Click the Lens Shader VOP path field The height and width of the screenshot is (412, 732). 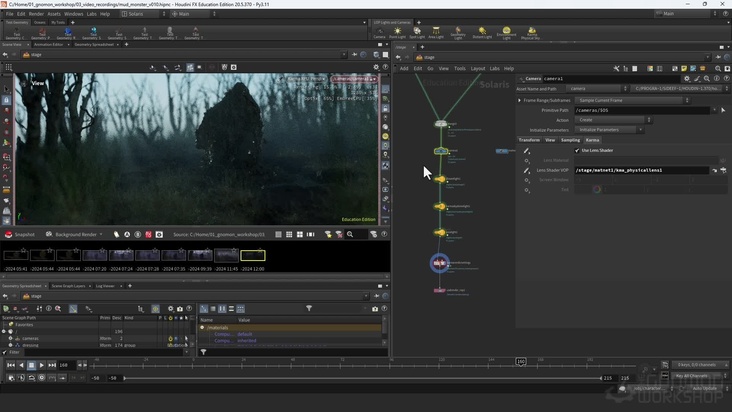[642, 170]
